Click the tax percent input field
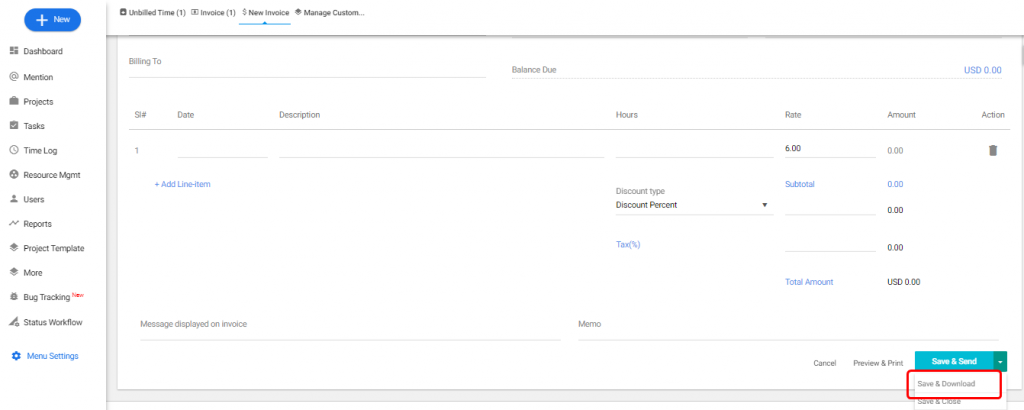This screenshot has height=410, width=1024. pyautogui.click(x=830, y=245)
